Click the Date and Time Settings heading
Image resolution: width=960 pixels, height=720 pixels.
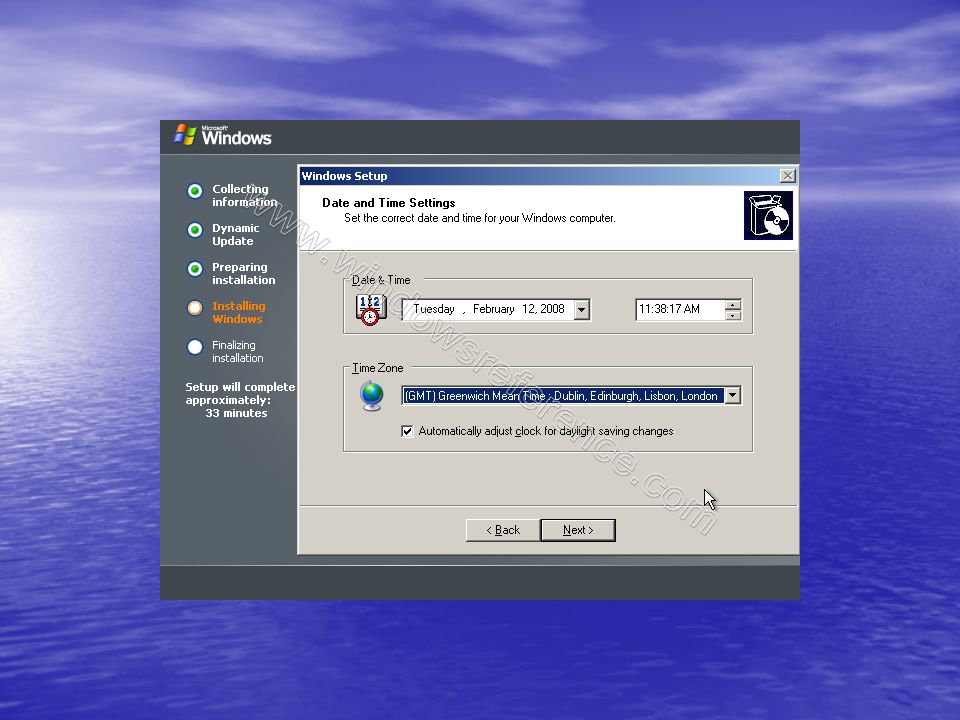(389, 203)
